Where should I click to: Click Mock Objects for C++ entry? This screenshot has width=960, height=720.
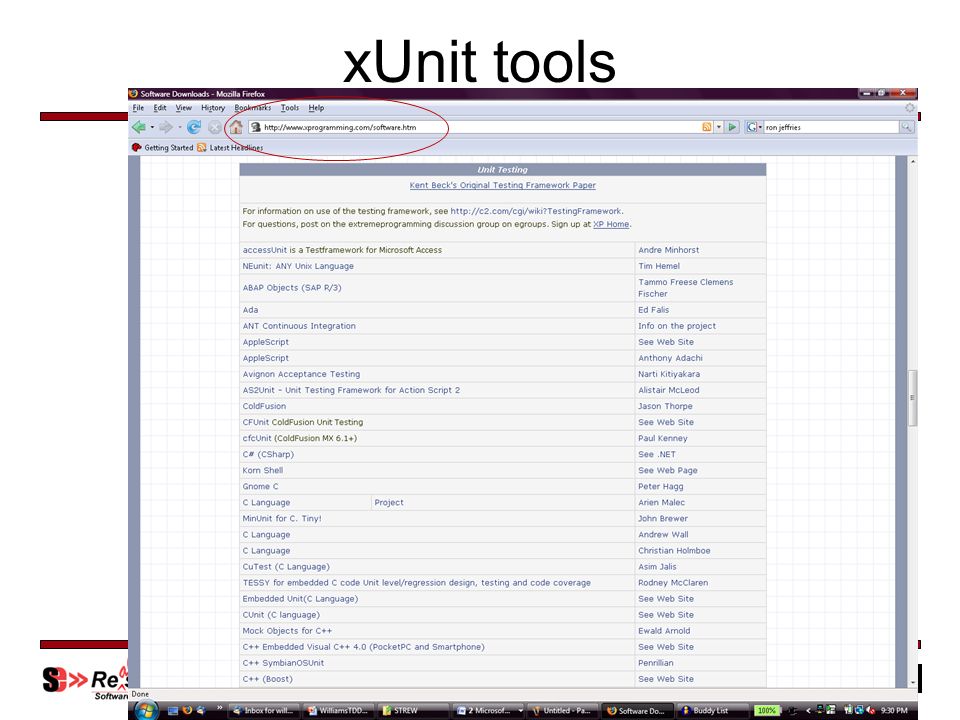(287, 631)
